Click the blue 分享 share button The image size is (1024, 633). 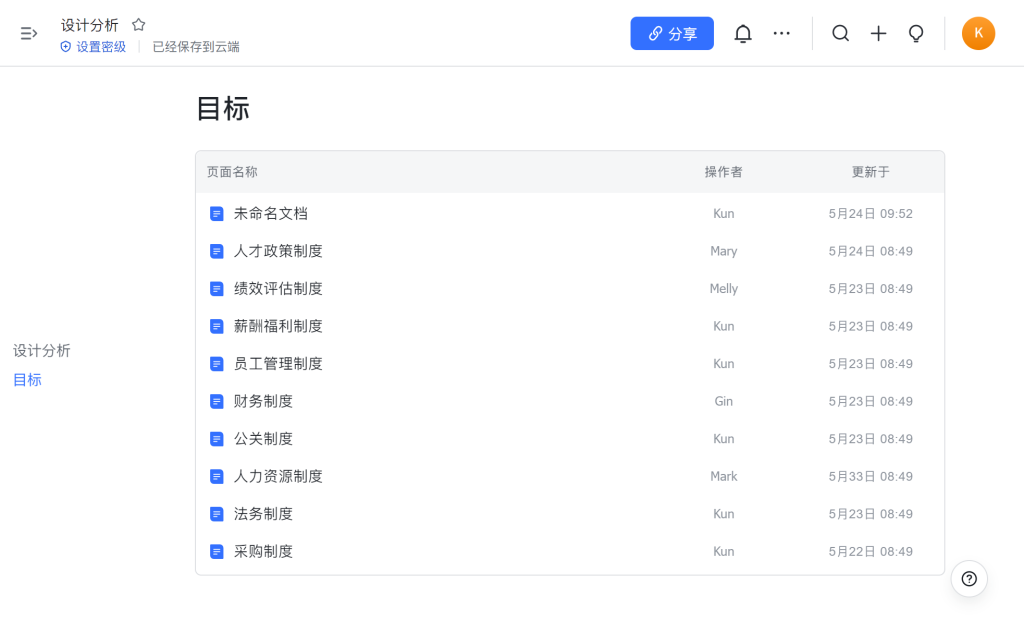pyautogui.click(x=672, y=33)
